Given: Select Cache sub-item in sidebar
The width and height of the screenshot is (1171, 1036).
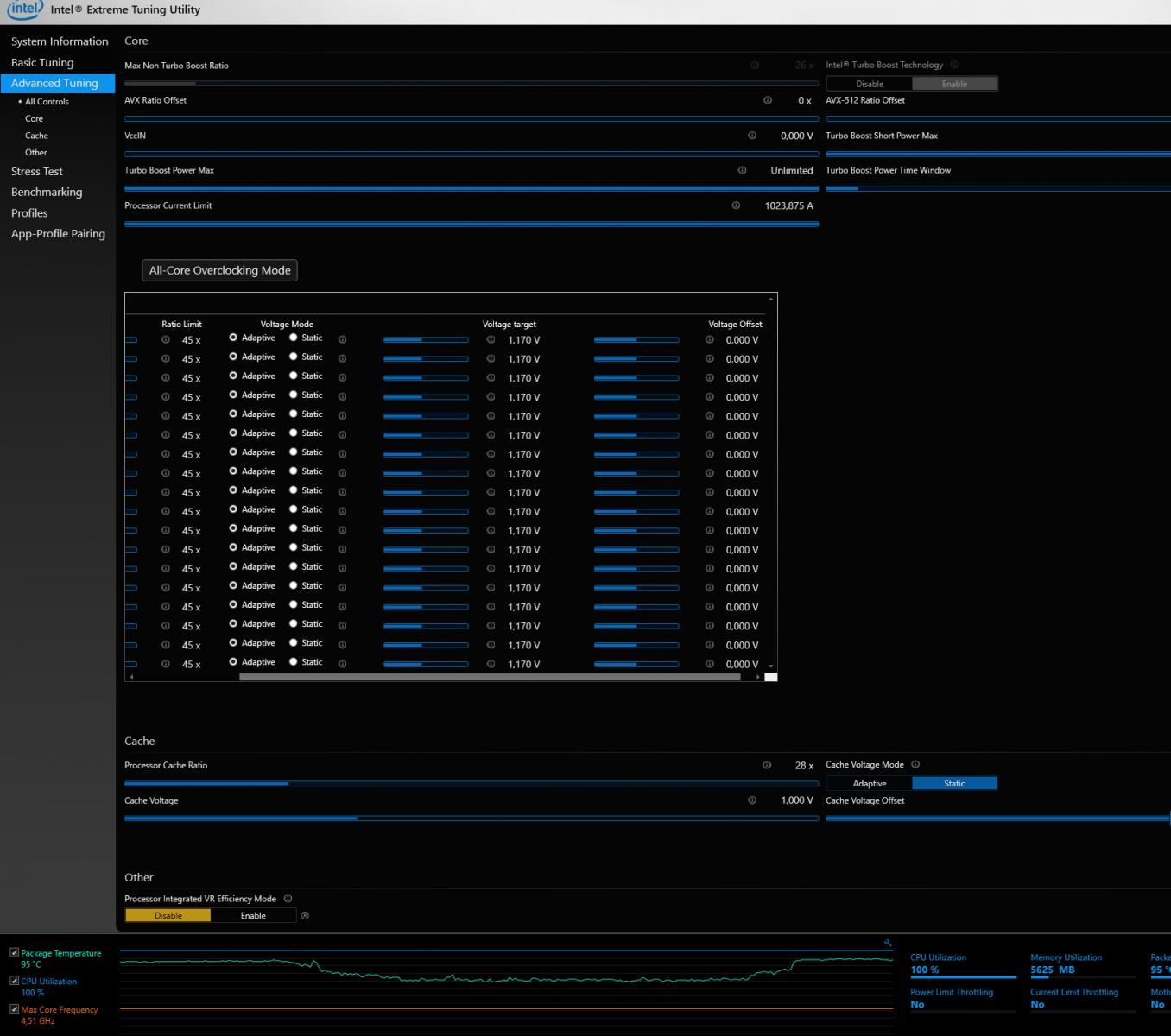Looking at the screenshot, I should 36,136.
